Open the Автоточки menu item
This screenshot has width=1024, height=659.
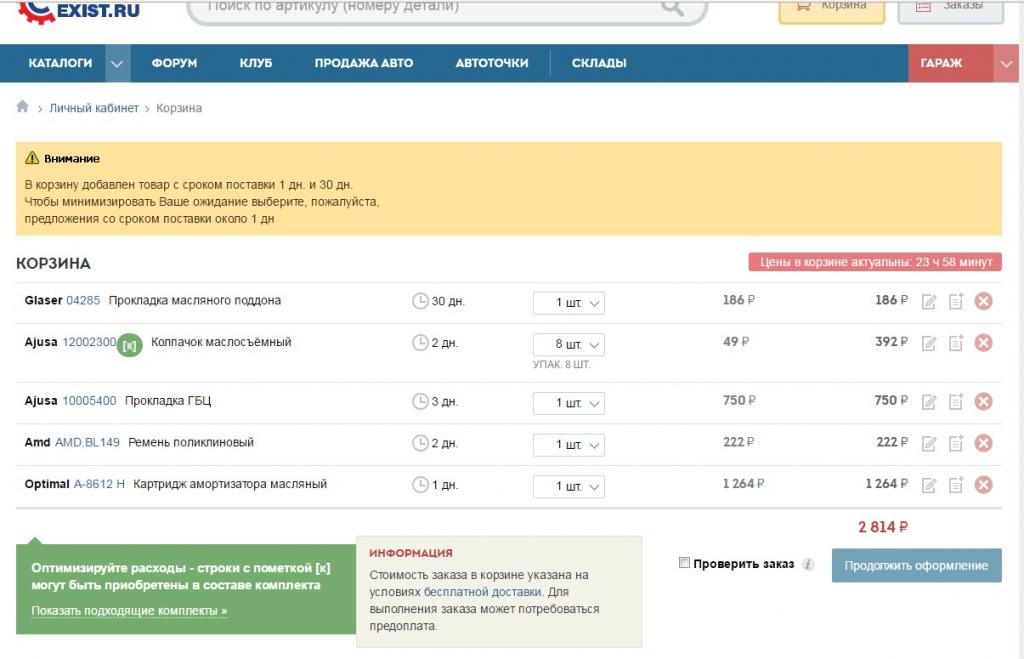492,63
